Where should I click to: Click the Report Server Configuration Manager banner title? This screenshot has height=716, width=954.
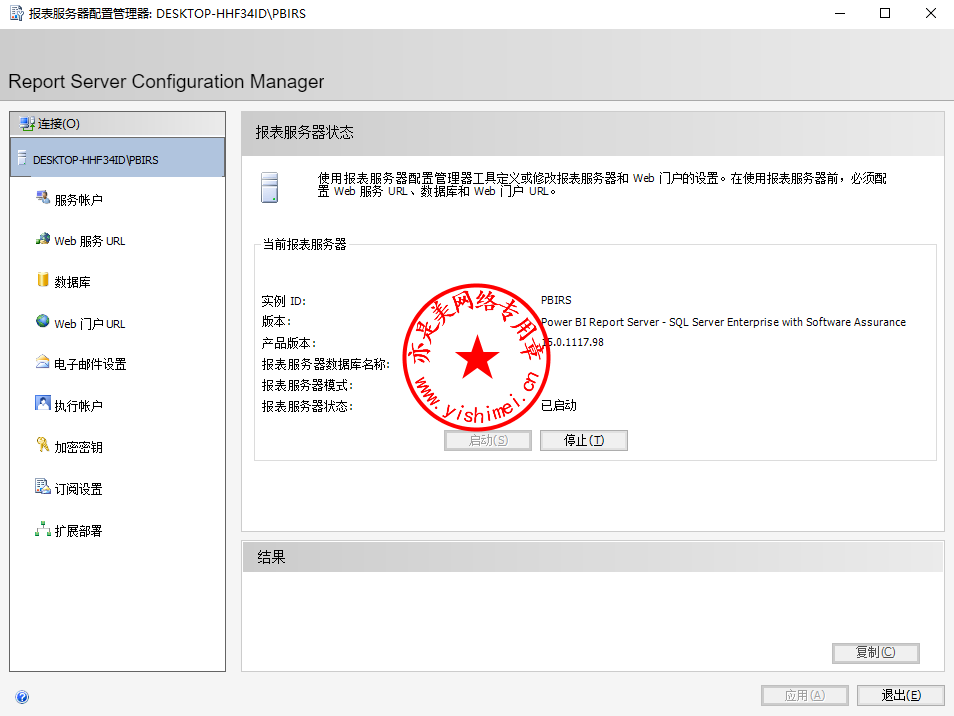[166, 82]
